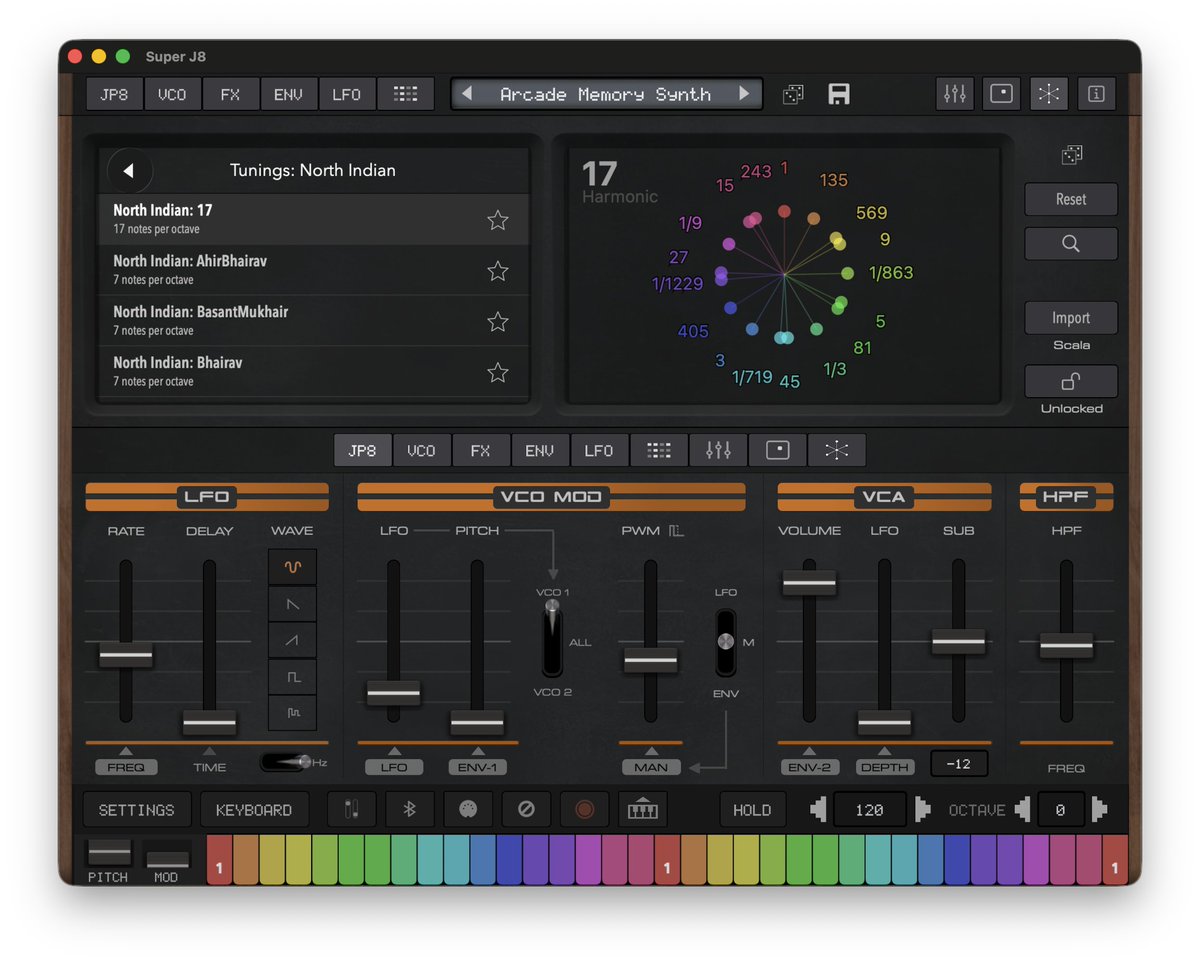Switch to the top FX tab
1200x963 pixels.
click(x=230, y=94)
